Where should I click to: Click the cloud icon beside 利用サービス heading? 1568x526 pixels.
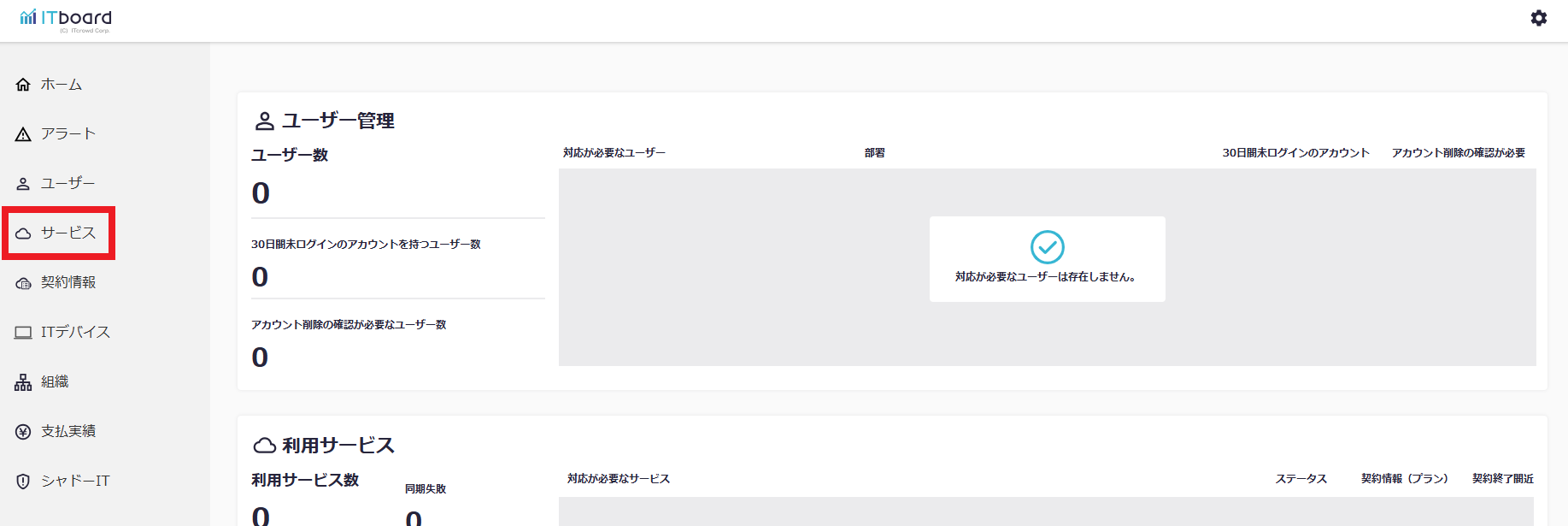coord(265,446)
